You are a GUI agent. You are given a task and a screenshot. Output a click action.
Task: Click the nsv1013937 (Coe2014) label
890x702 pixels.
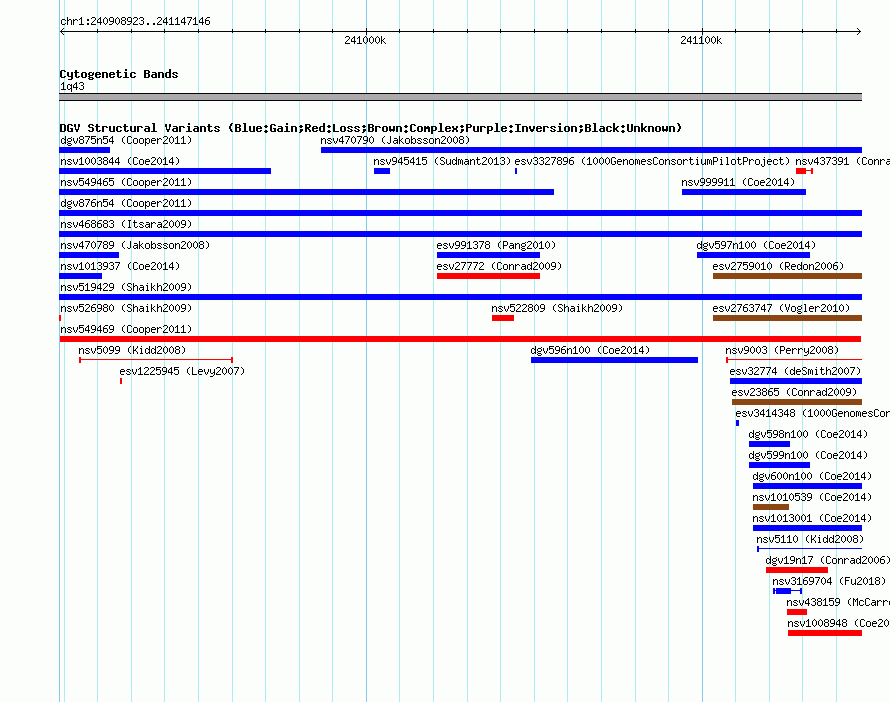pos(120,266)
